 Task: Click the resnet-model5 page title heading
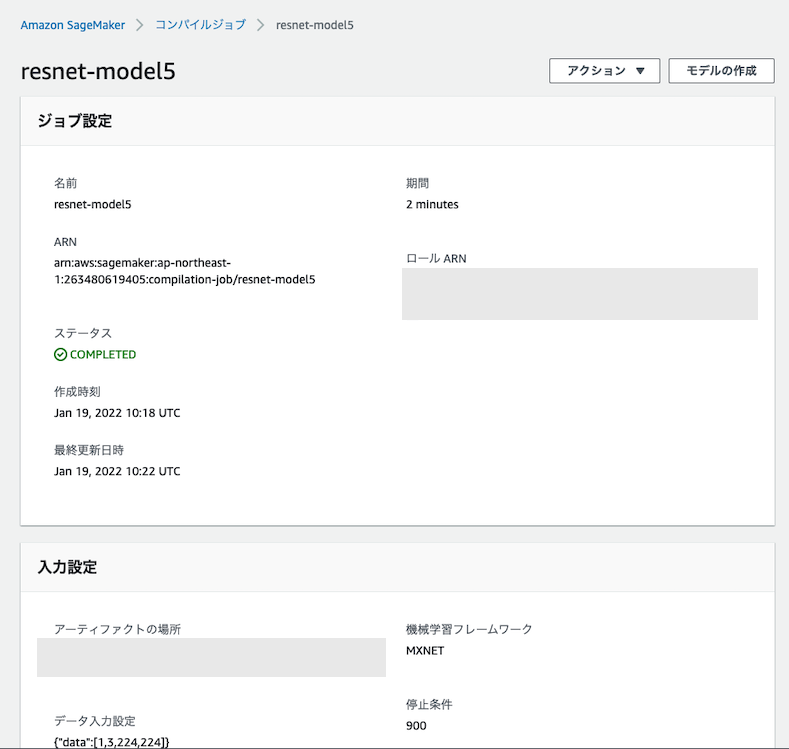98,72
